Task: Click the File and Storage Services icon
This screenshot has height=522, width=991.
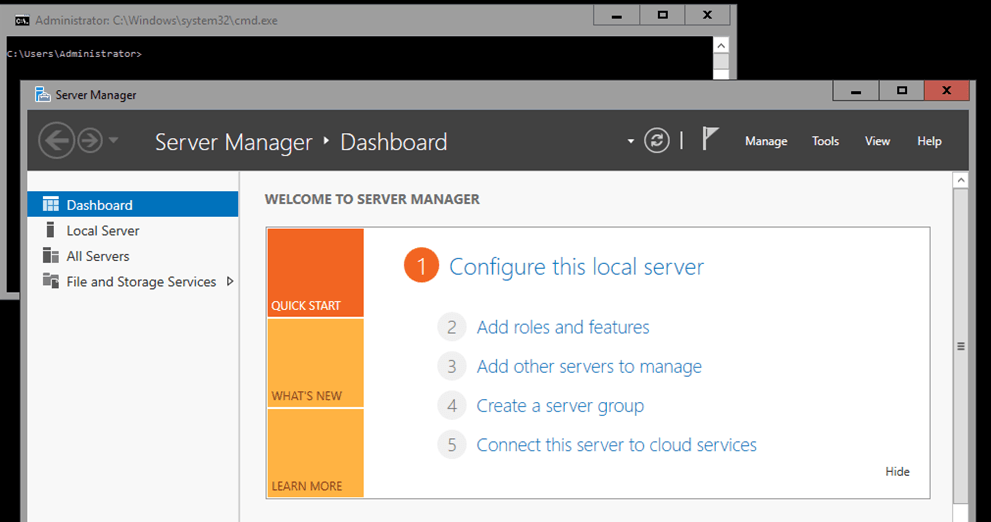Action: tap(51, 282)
